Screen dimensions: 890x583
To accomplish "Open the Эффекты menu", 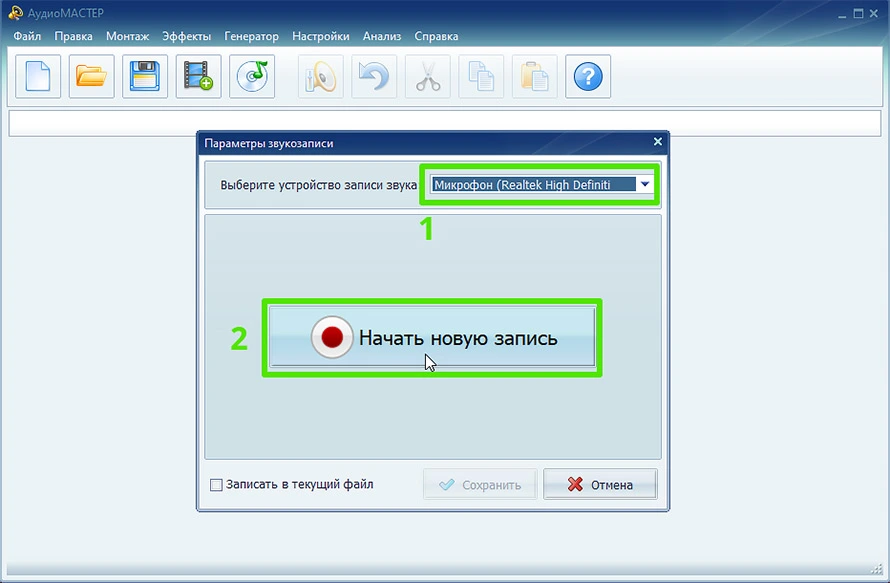I will (186, 36).
